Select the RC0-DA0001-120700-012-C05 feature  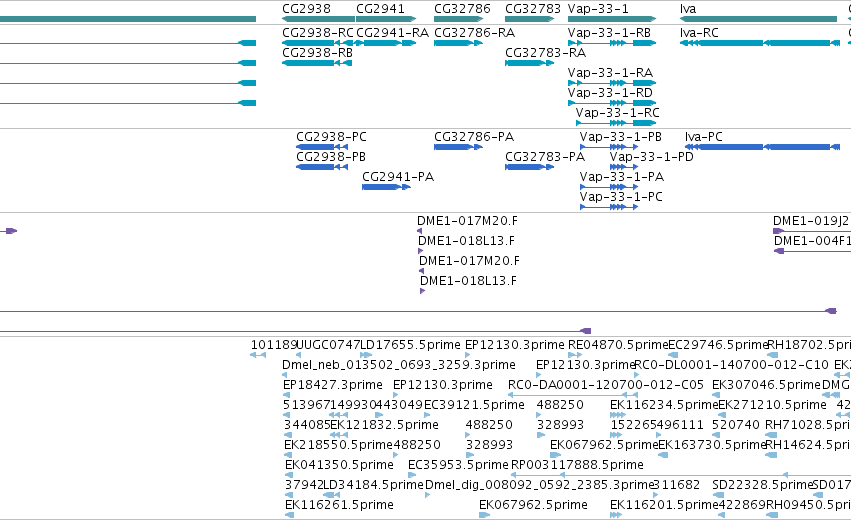pos(606,385)
